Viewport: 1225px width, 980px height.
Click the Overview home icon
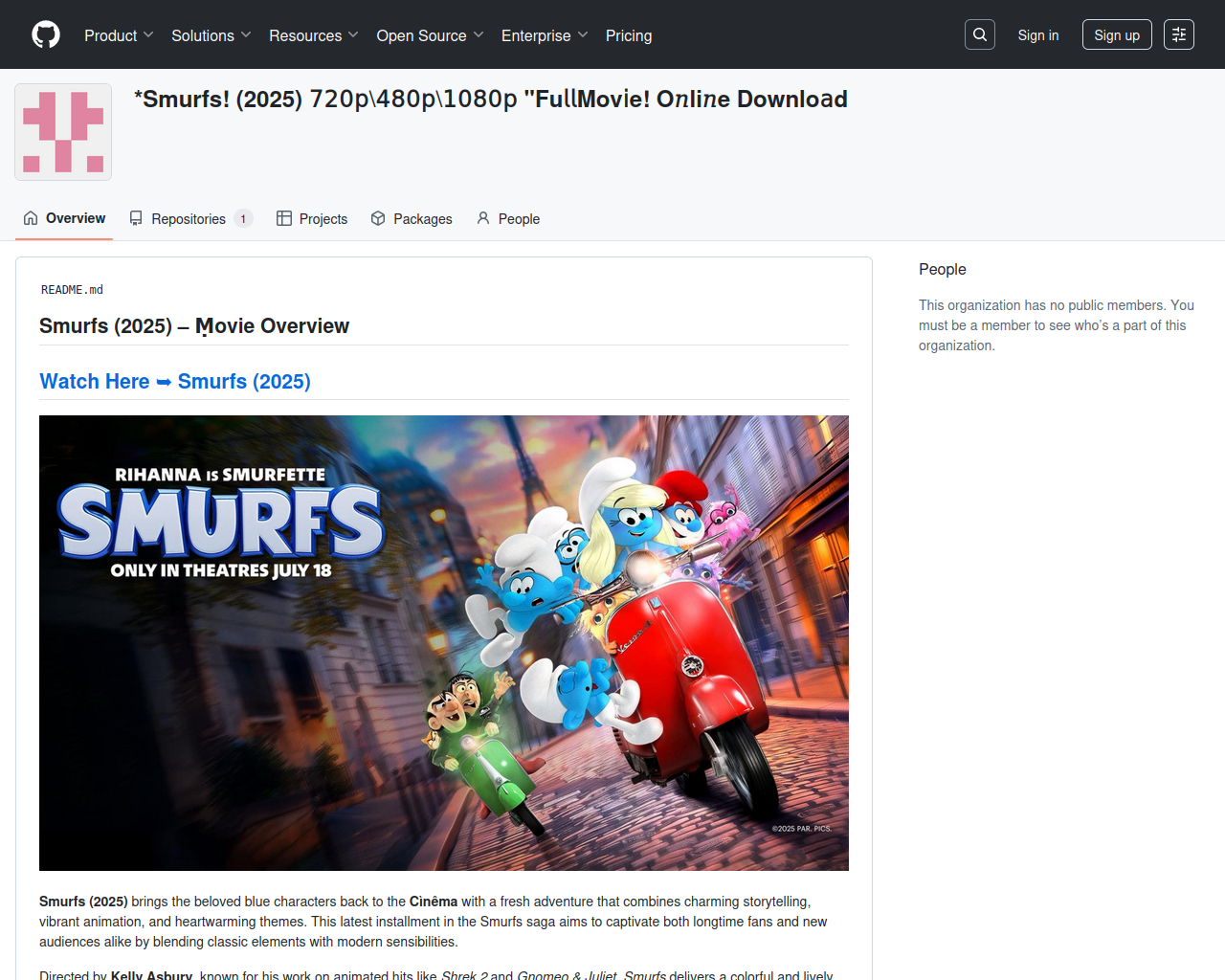point(31,218)
